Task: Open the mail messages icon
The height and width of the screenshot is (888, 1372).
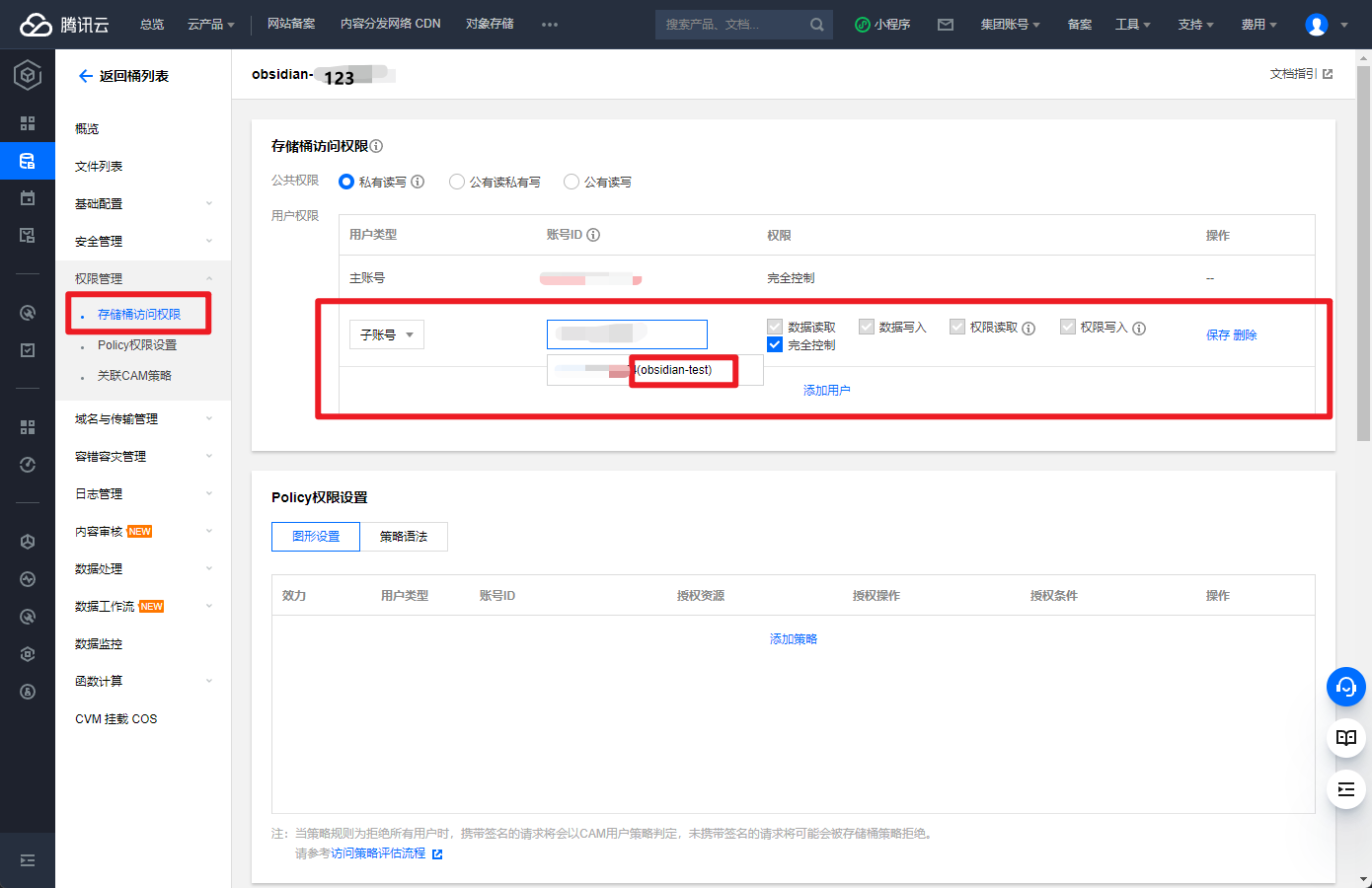Action: 946,25
